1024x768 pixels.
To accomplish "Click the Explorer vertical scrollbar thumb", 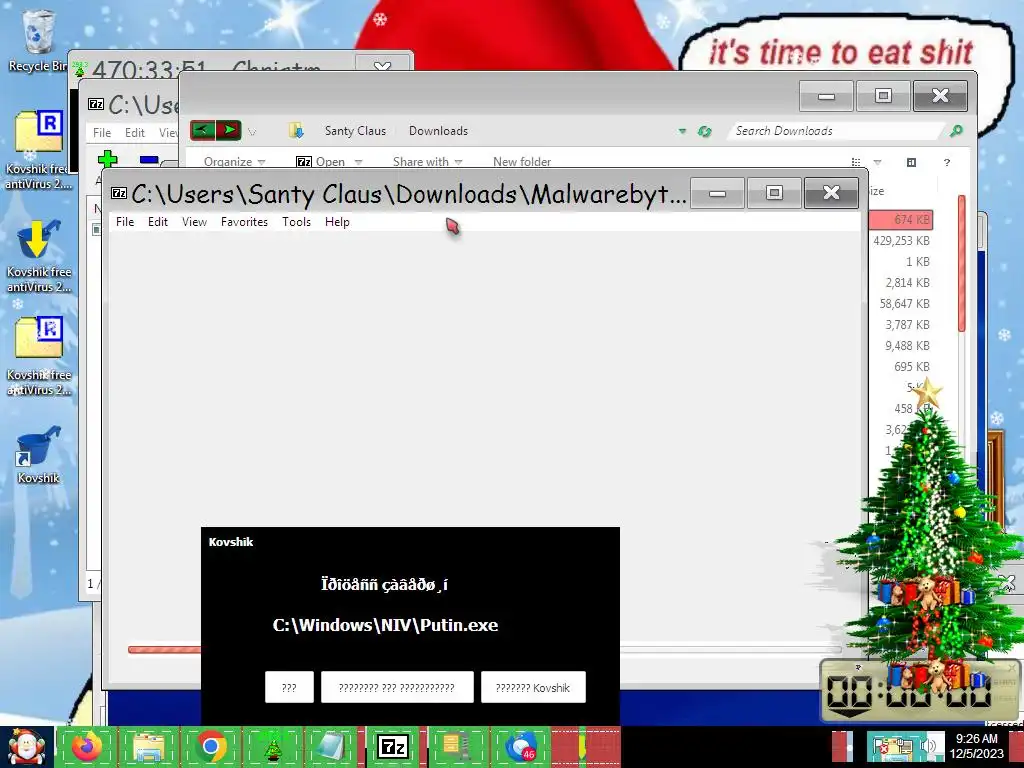I will pyautogui.click(x=961, y=263).
